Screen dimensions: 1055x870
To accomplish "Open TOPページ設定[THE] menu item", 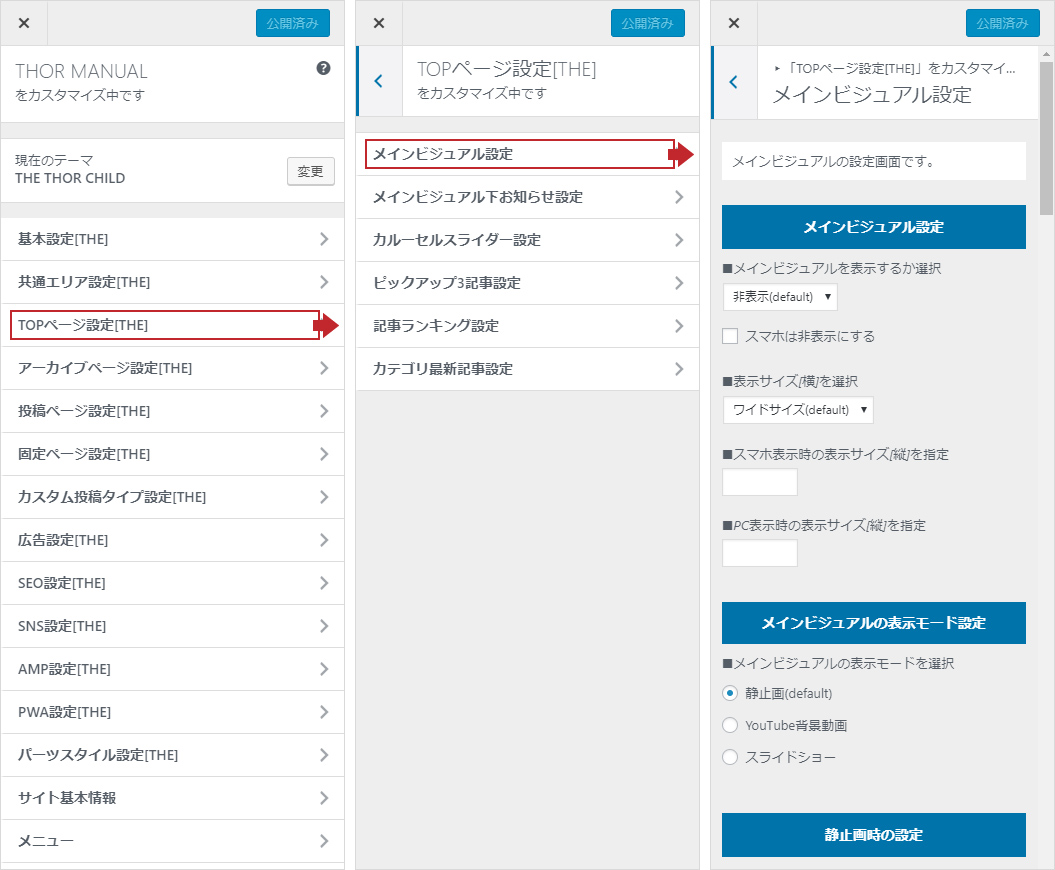I will [x=165, y=325].
